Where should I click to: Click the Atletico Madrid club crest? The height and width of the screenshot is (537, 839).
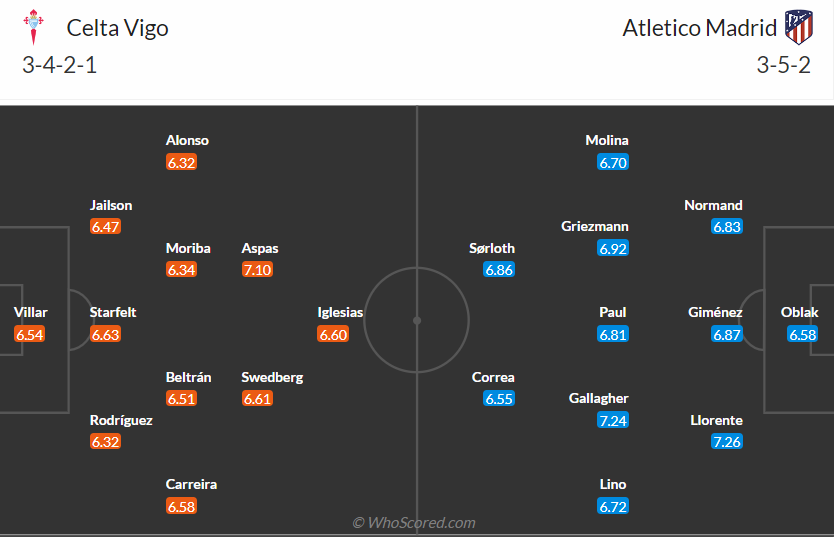(x=799, y=27)
